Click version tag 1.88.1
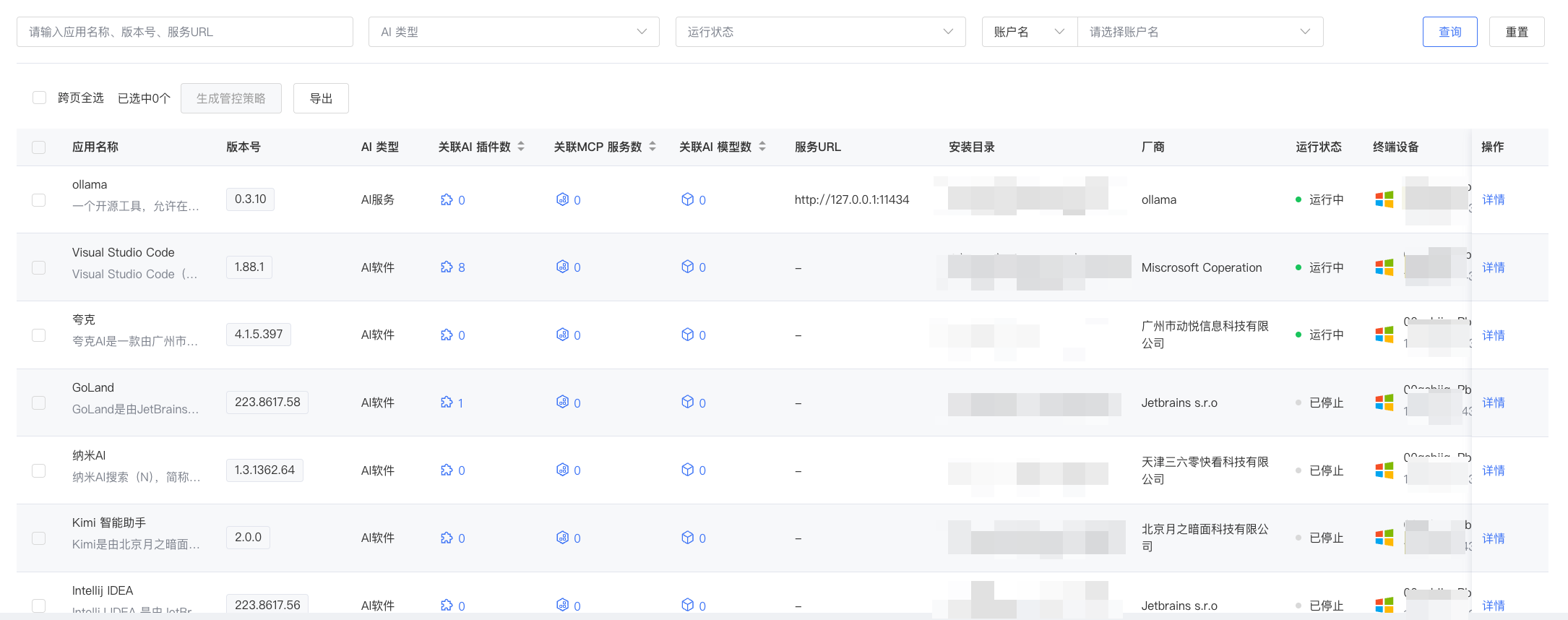 pos(249,267)
